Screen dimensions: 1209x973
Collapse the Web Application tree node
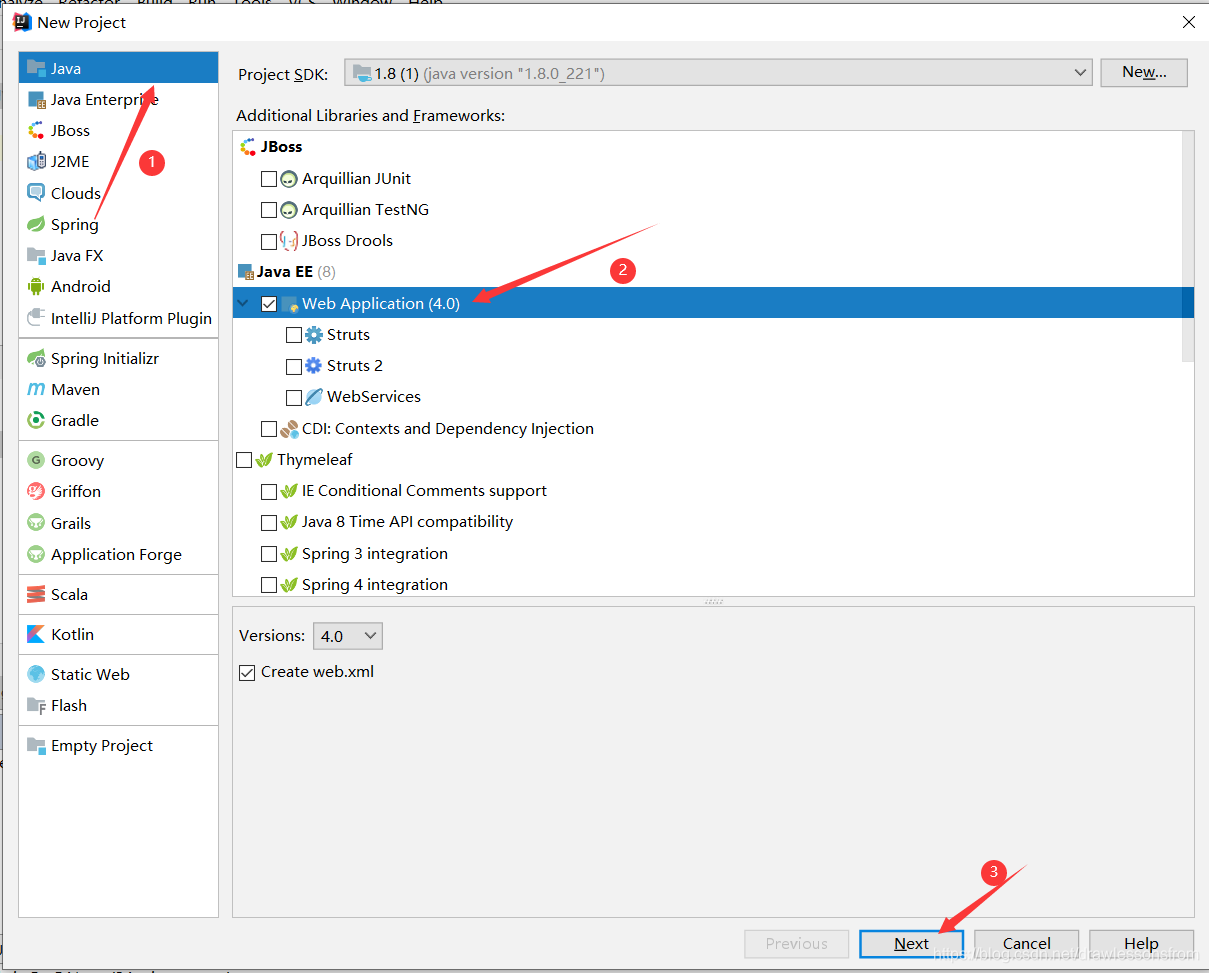(x=244, y=303)
